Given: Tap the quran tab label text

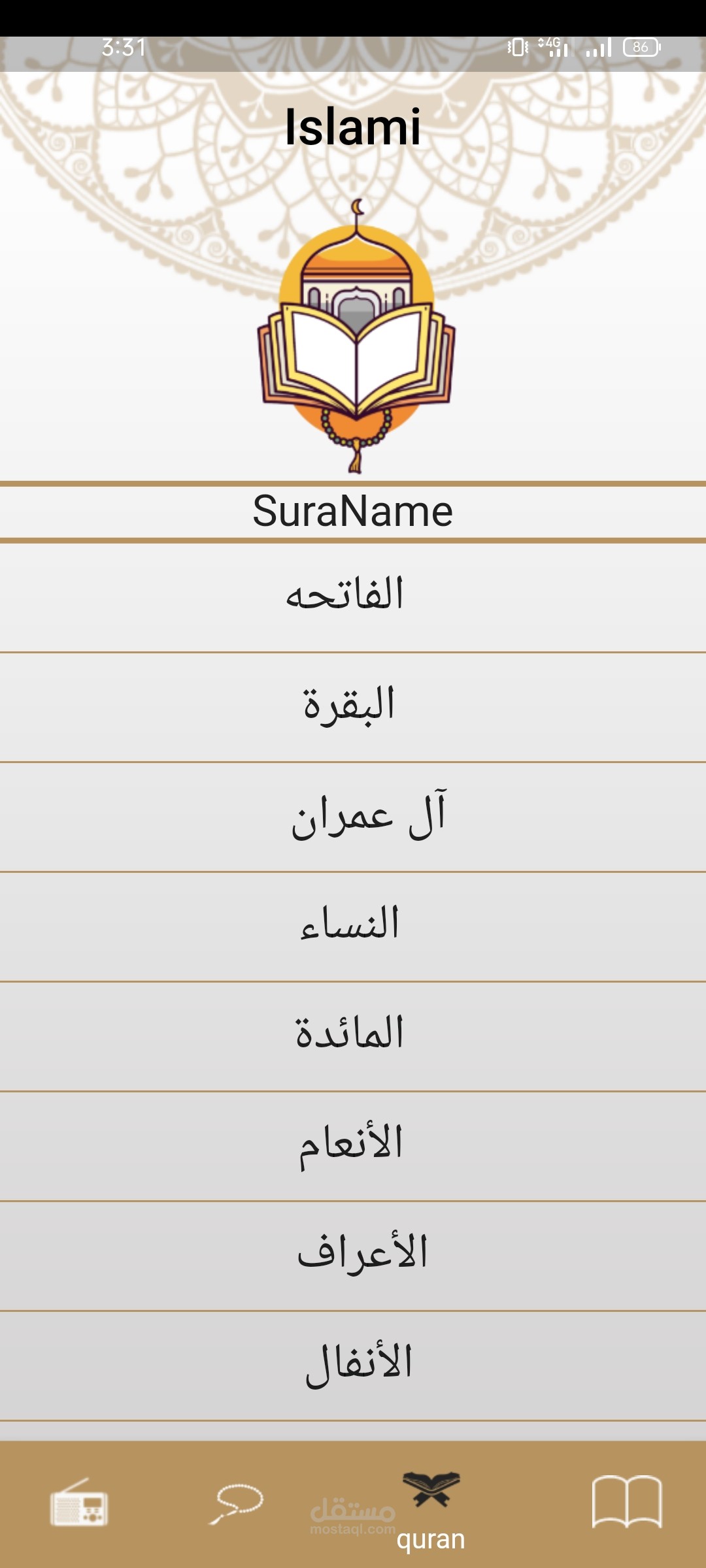Looking at the screenshot, I should (x=431, y=1539).
